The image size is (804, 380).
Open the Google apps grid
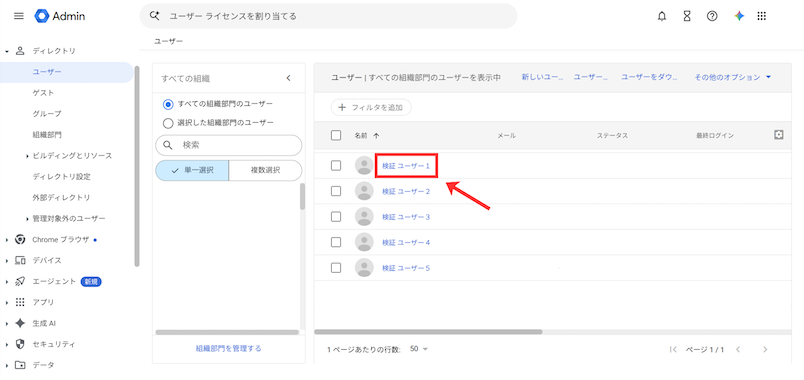pos(761,16)
